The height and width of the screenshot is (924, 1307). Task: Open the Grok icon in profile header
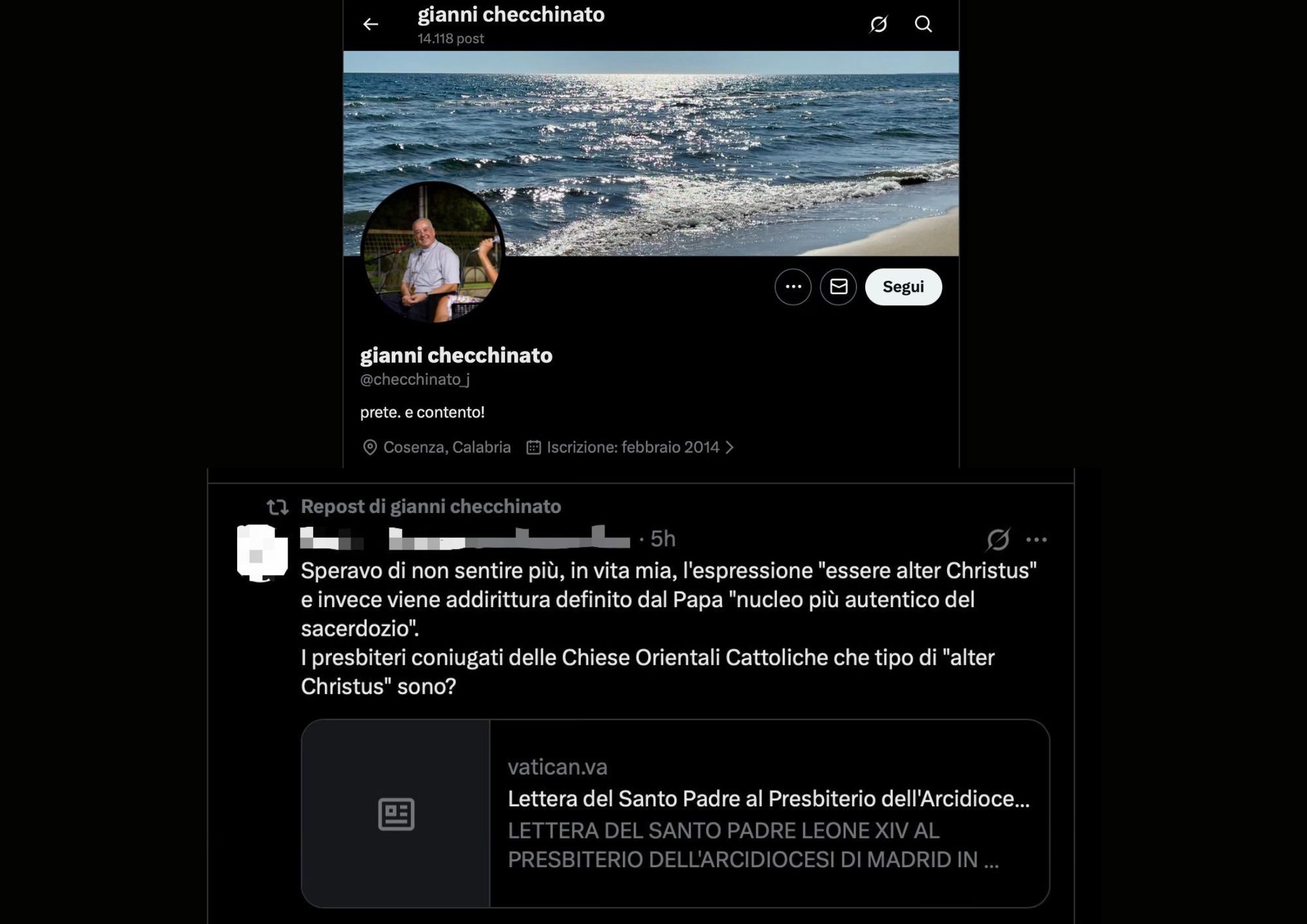click(x=878, y=24)
